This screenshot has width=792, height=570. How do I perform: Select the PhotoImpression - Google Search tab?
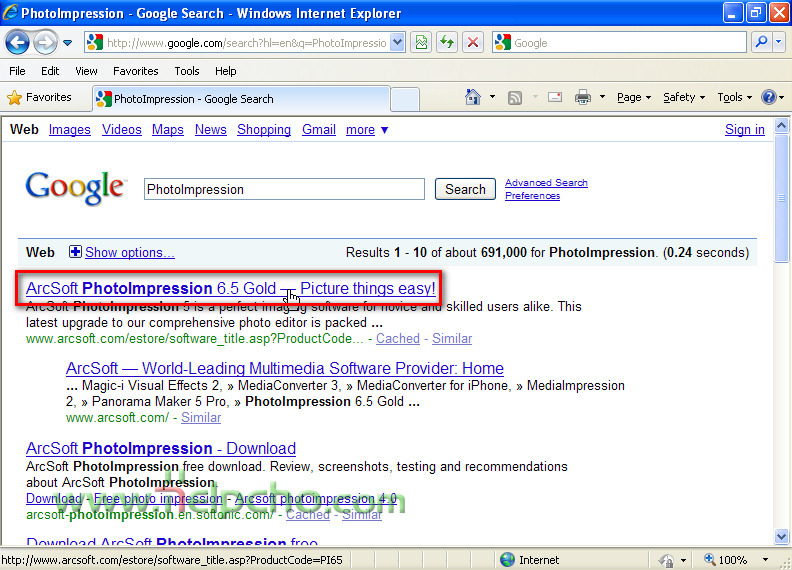click(x=241, y=99)
